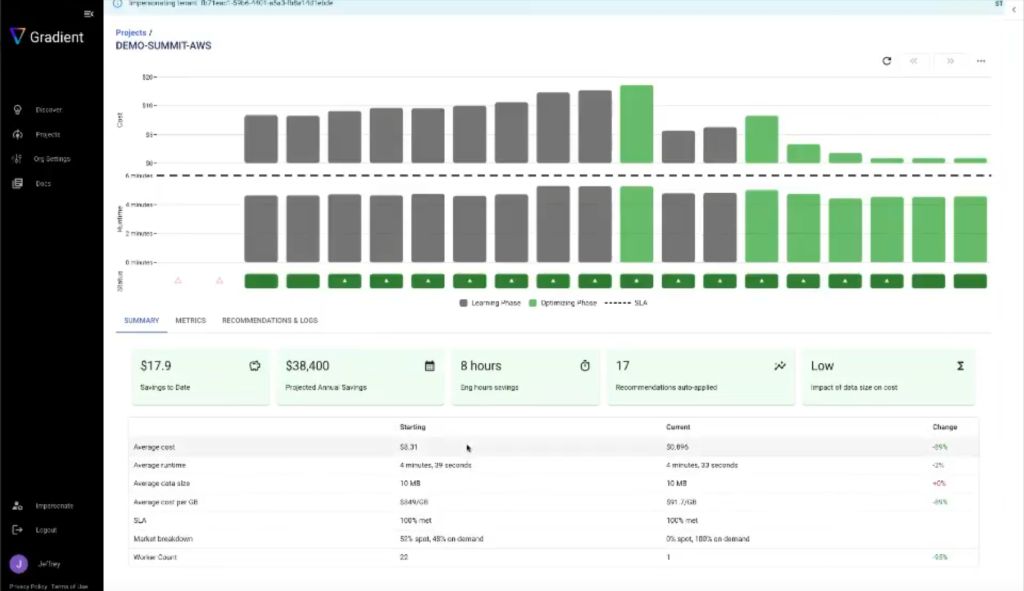Click the Gradient logo
Screen dimensions: 1024x591
point(46,37)
